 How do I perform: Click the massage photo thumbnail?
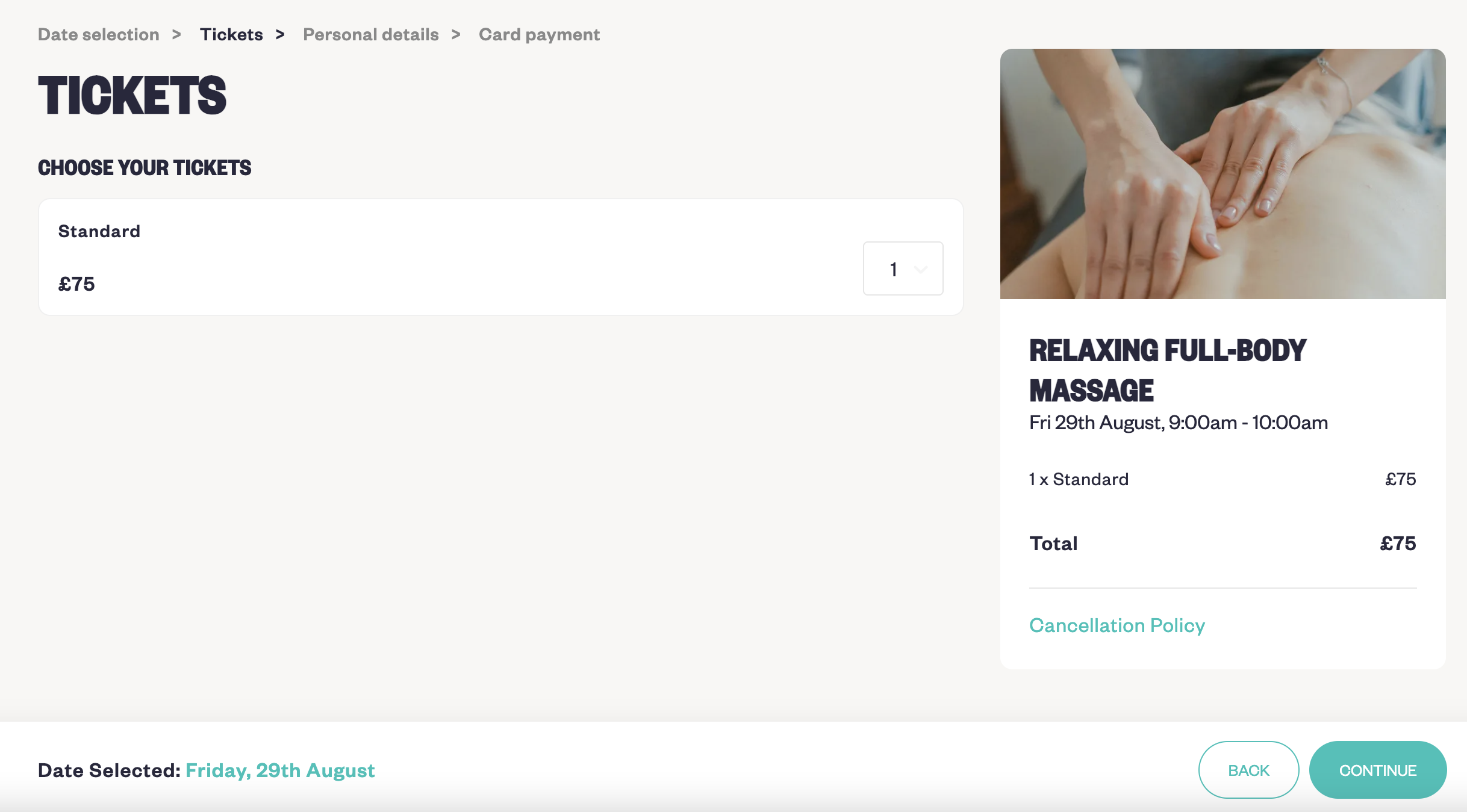1222,174
